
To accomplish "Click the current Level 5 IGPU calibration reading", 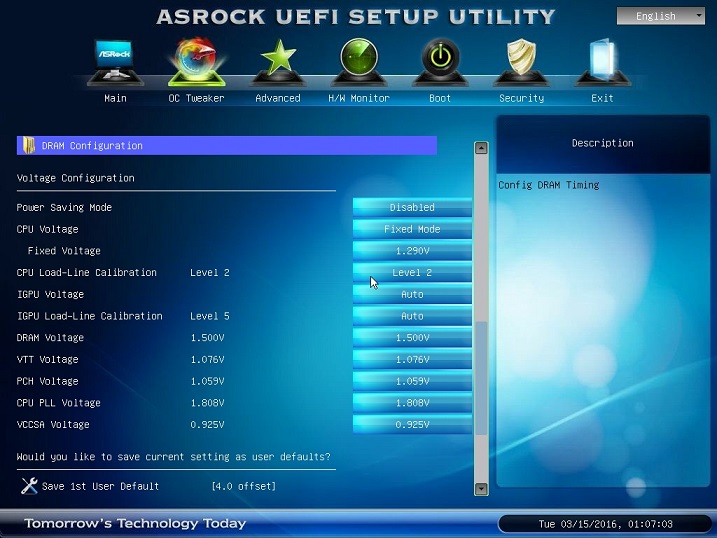I will 210,316.
